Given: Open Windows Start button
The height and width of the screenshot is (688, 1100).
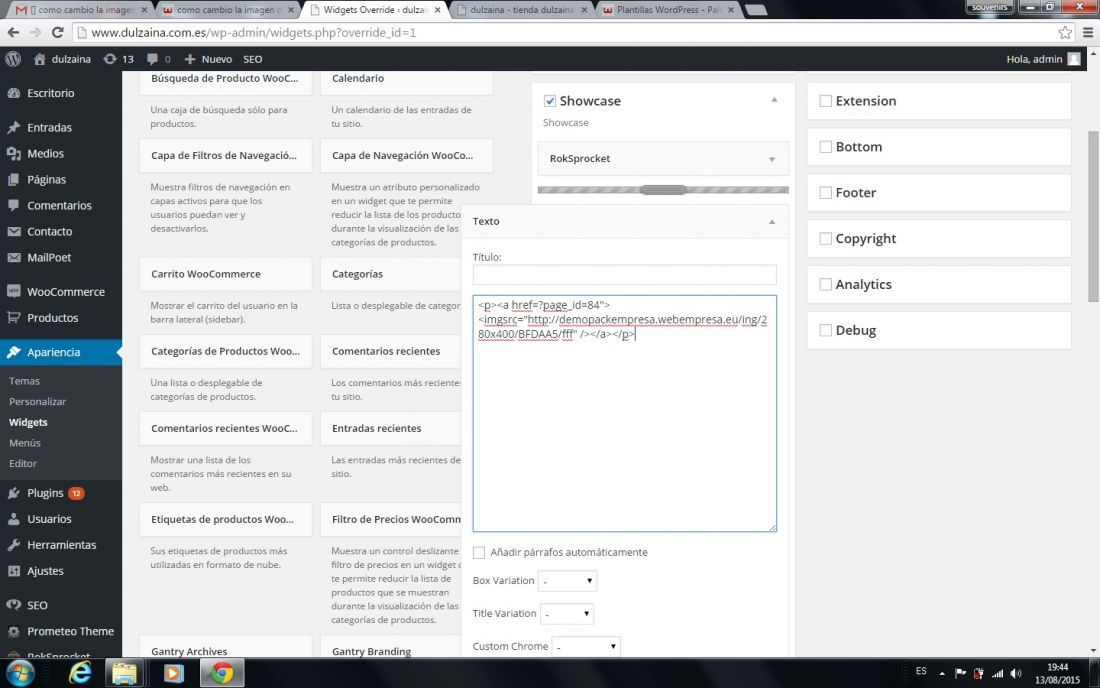Looking at the screenshot, I should coord(20,673).
